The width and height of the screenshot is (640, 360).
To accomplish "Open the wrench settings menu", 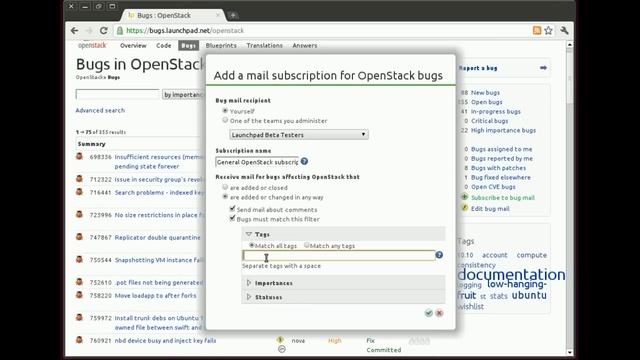I will (x=564, y=31).
